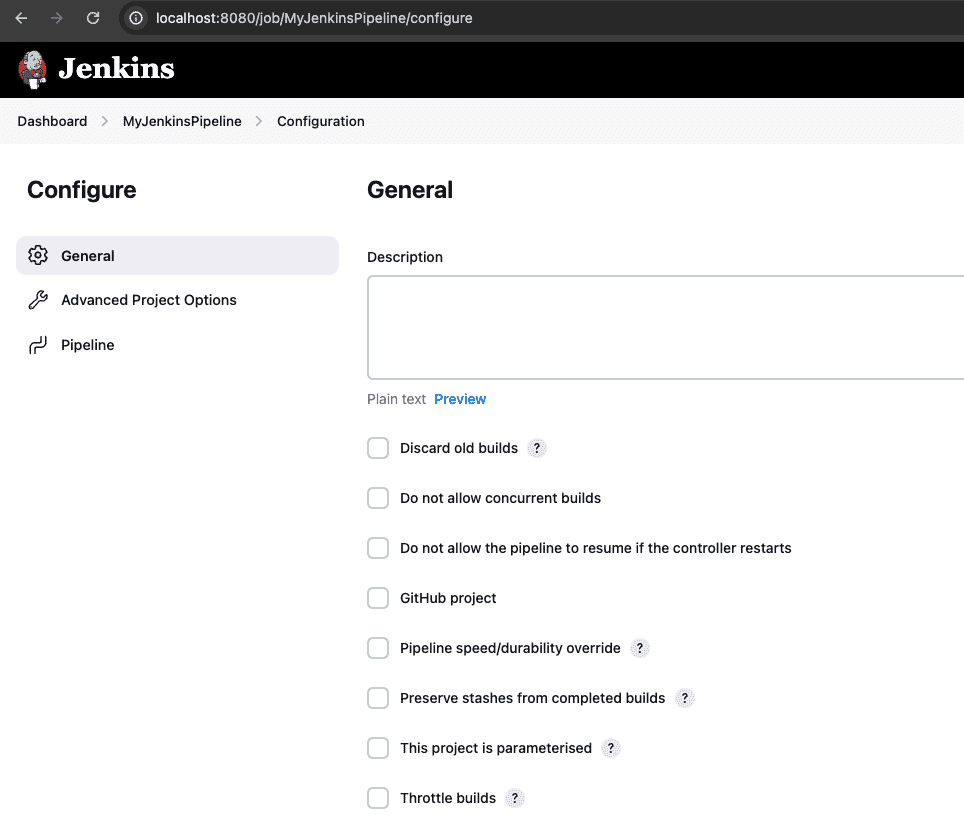This screenshot has width=964, height=833.
Task: Click the Jenkins butler logo
Action: [32, 69]
